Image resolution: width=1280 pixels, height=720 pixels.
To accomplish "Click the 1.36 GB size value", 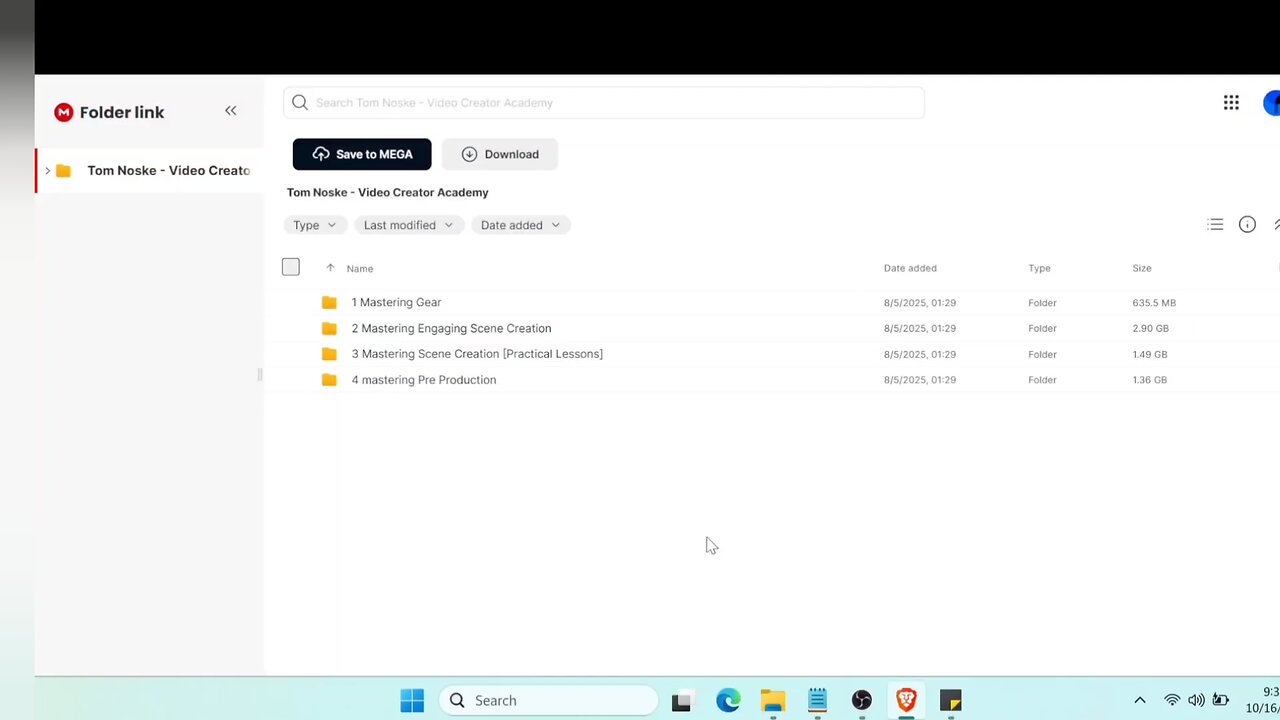I will pyautogui.click(x=1150, y=380).
